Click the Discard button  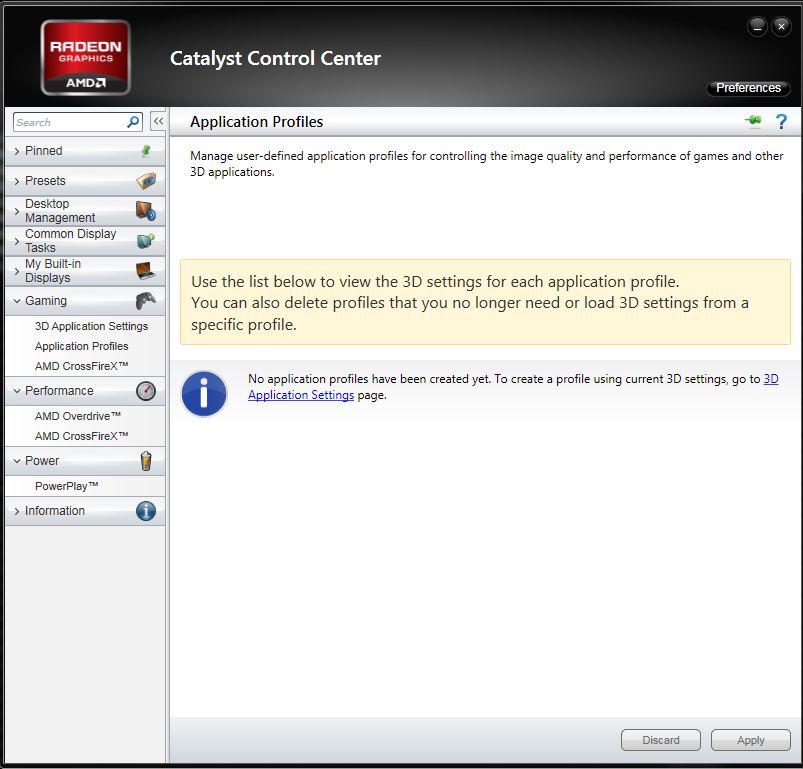tap(661, 740)
